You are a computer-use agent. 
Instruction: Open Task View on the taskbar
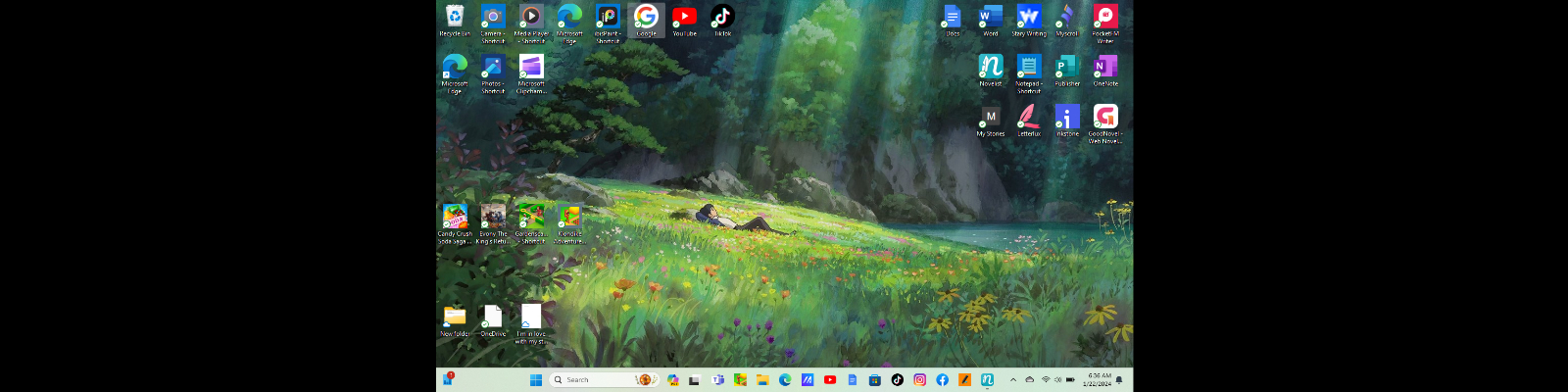pos(694,380)
